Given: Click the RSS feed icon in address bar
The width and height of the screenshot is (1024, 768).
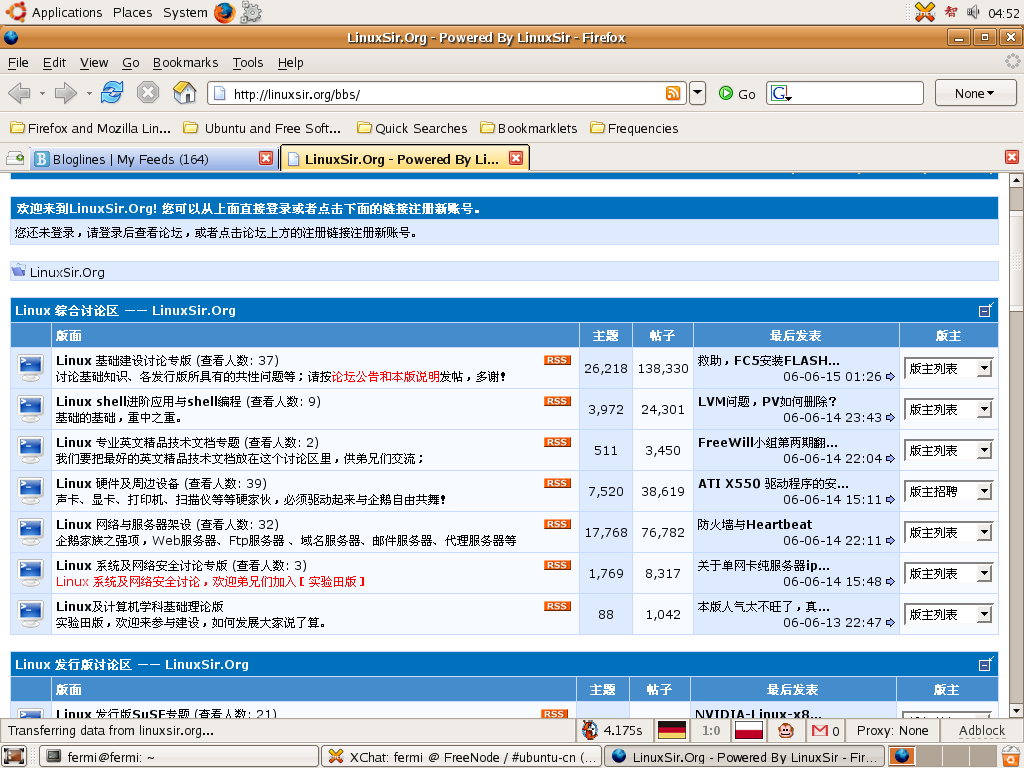Looking at the screenshot, I should [x=673, y=93].
